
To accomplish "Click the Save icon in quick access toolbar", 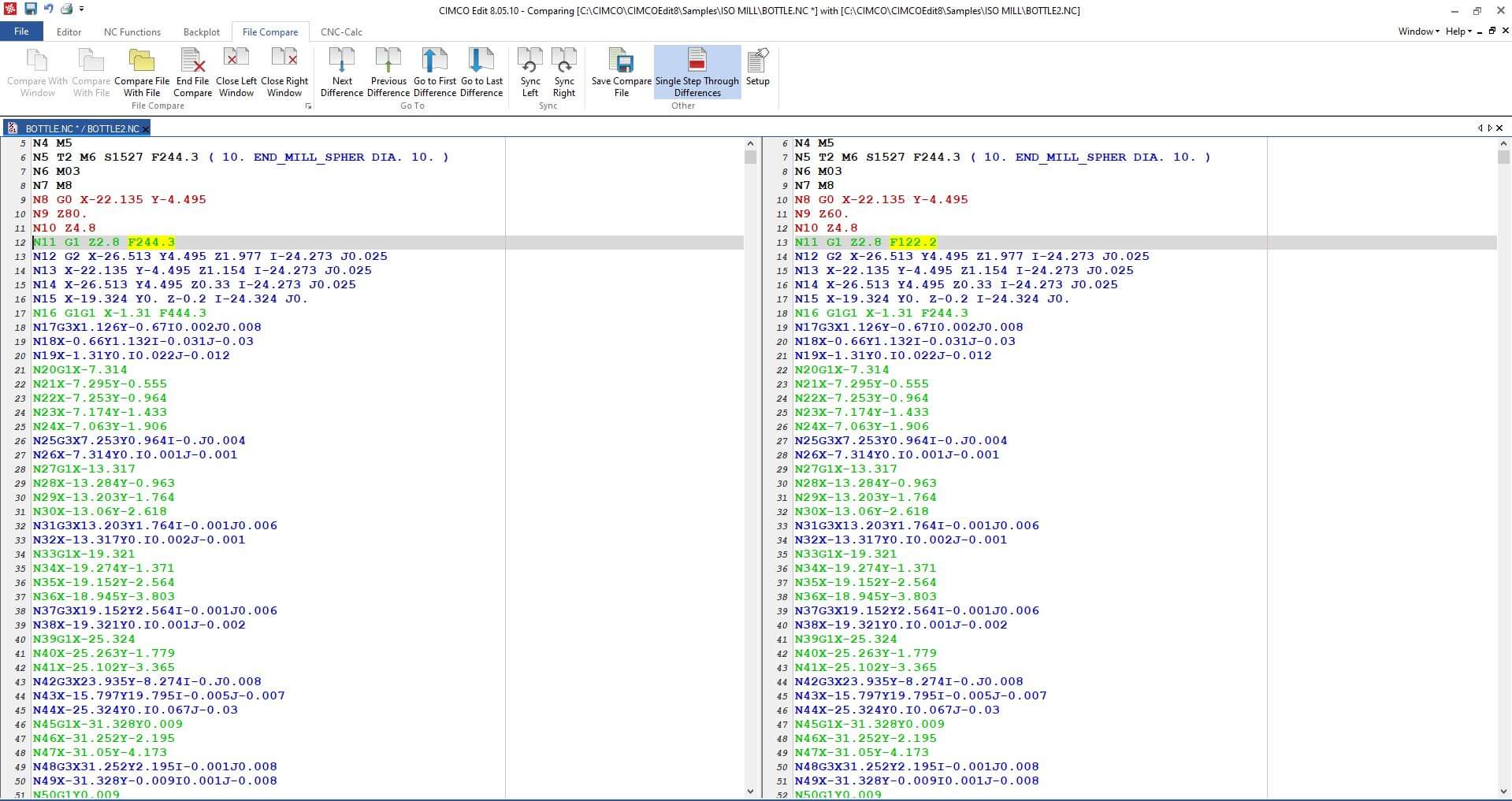I will point(31,9).
